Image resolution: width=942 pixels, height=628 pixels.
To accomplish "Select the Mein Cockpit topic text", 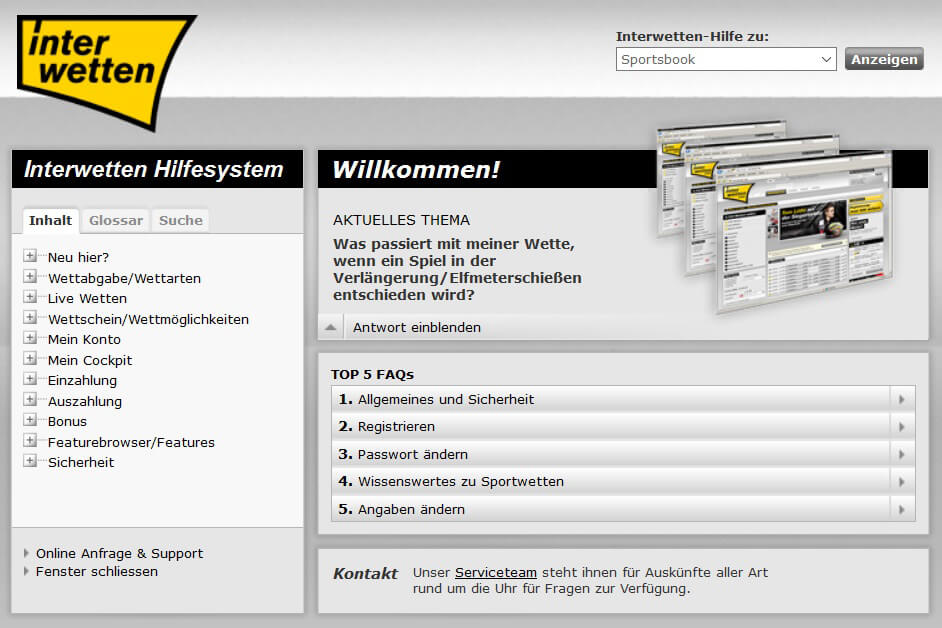I will (x=90, y=361).
